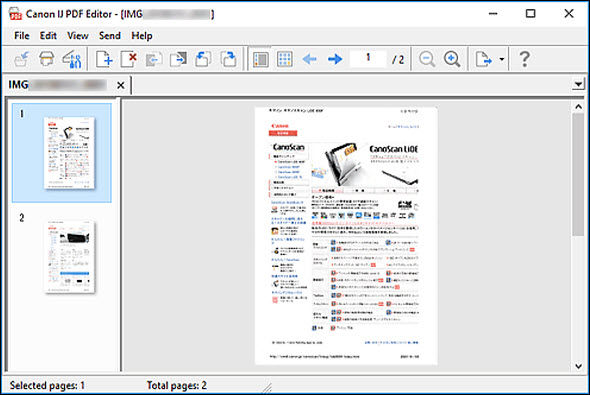Close the PDF Editor window
The image size is (590, 395).
[x=569, y=14]
